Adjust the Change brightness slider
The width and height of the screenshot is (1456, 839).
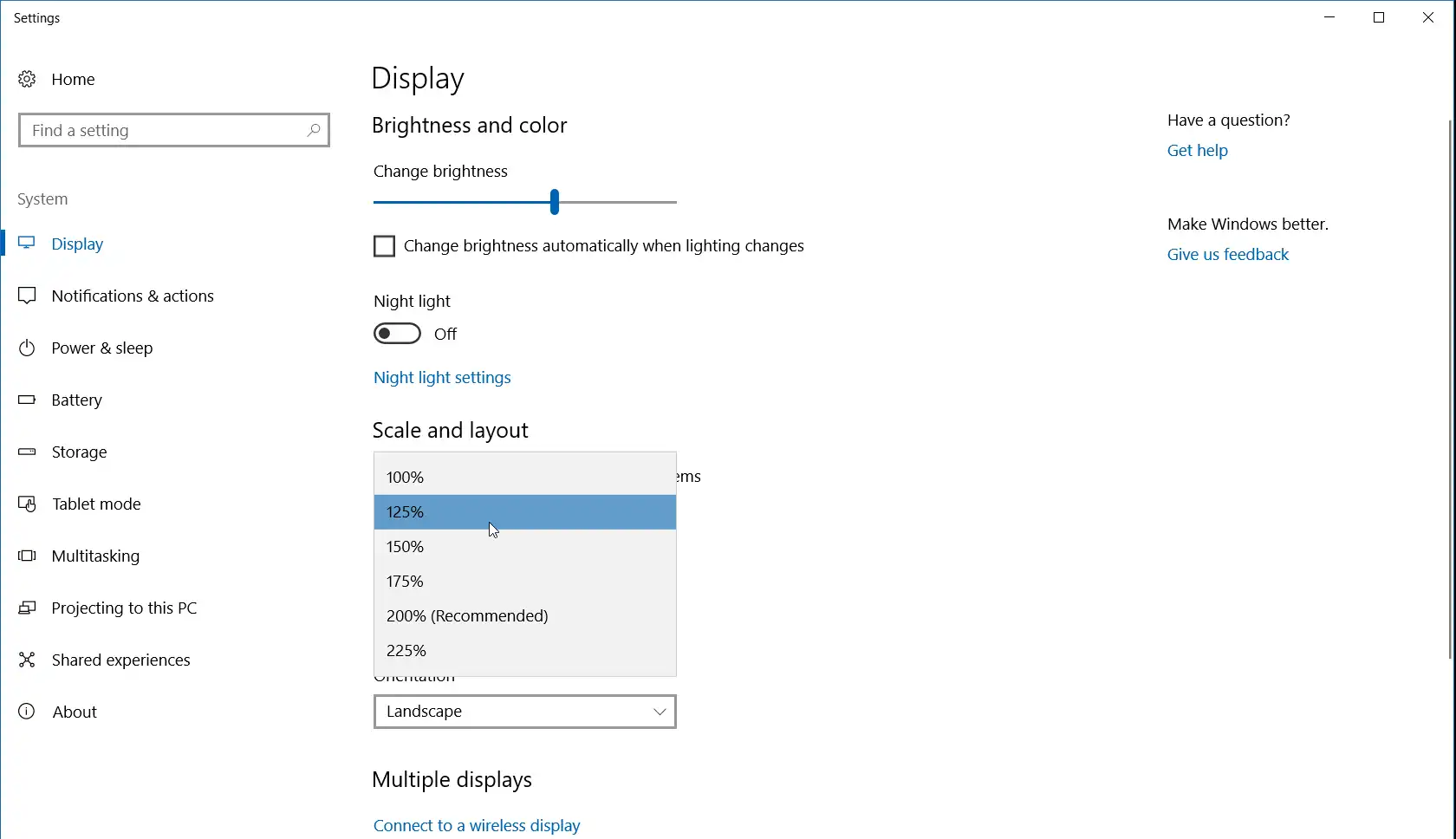tap(554, 202)
